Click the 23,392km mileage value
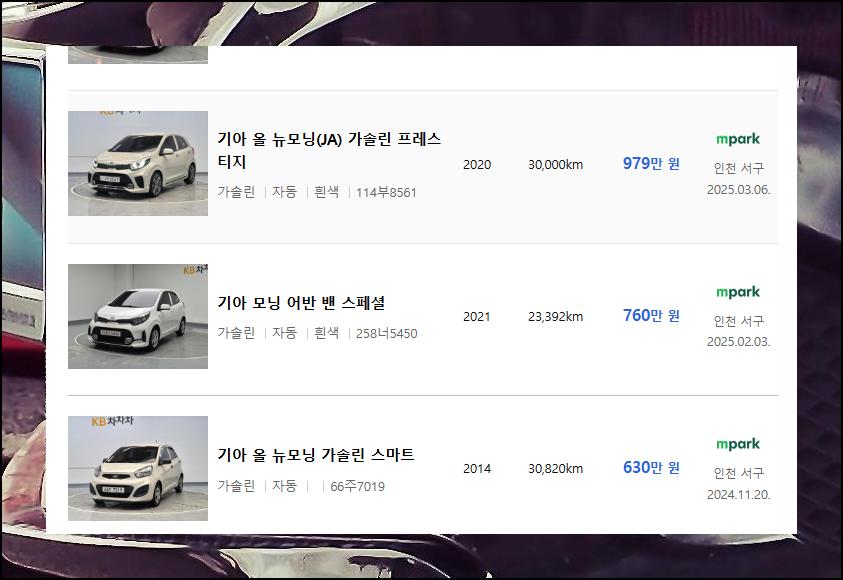 555,317
